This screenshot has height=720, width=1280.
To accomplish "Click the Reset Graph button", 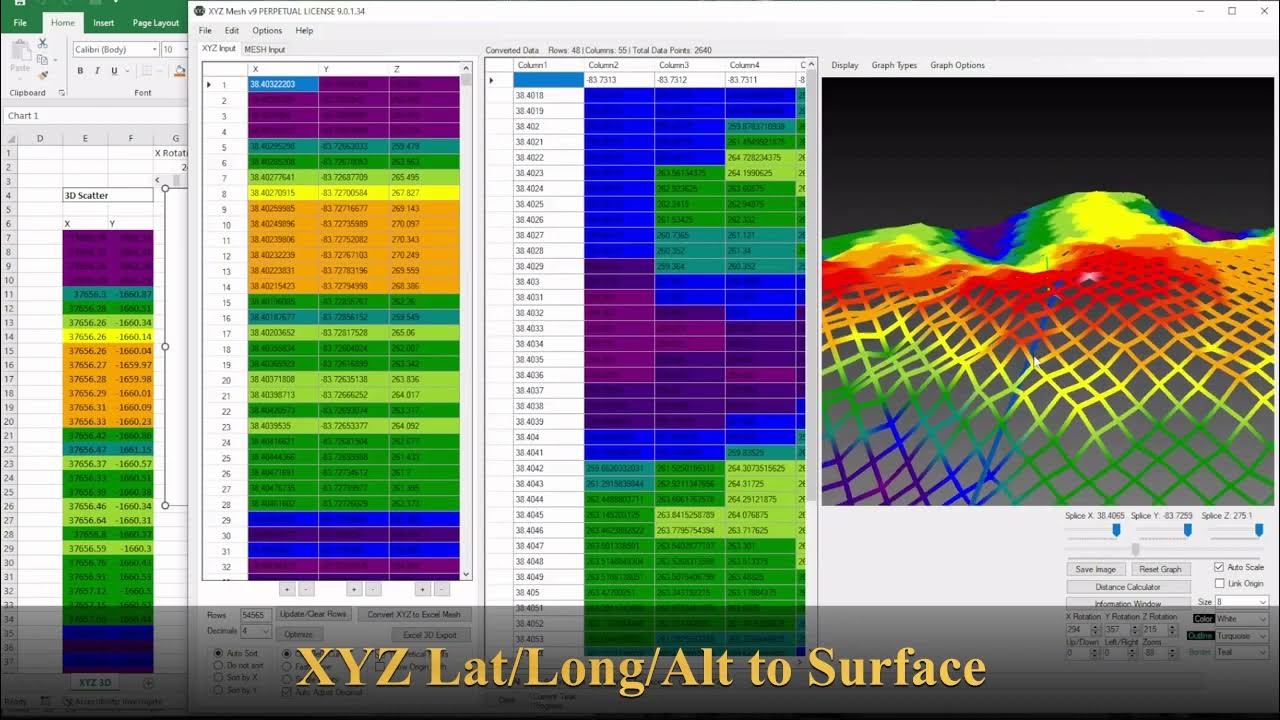I will click(x=1160, y=569).
